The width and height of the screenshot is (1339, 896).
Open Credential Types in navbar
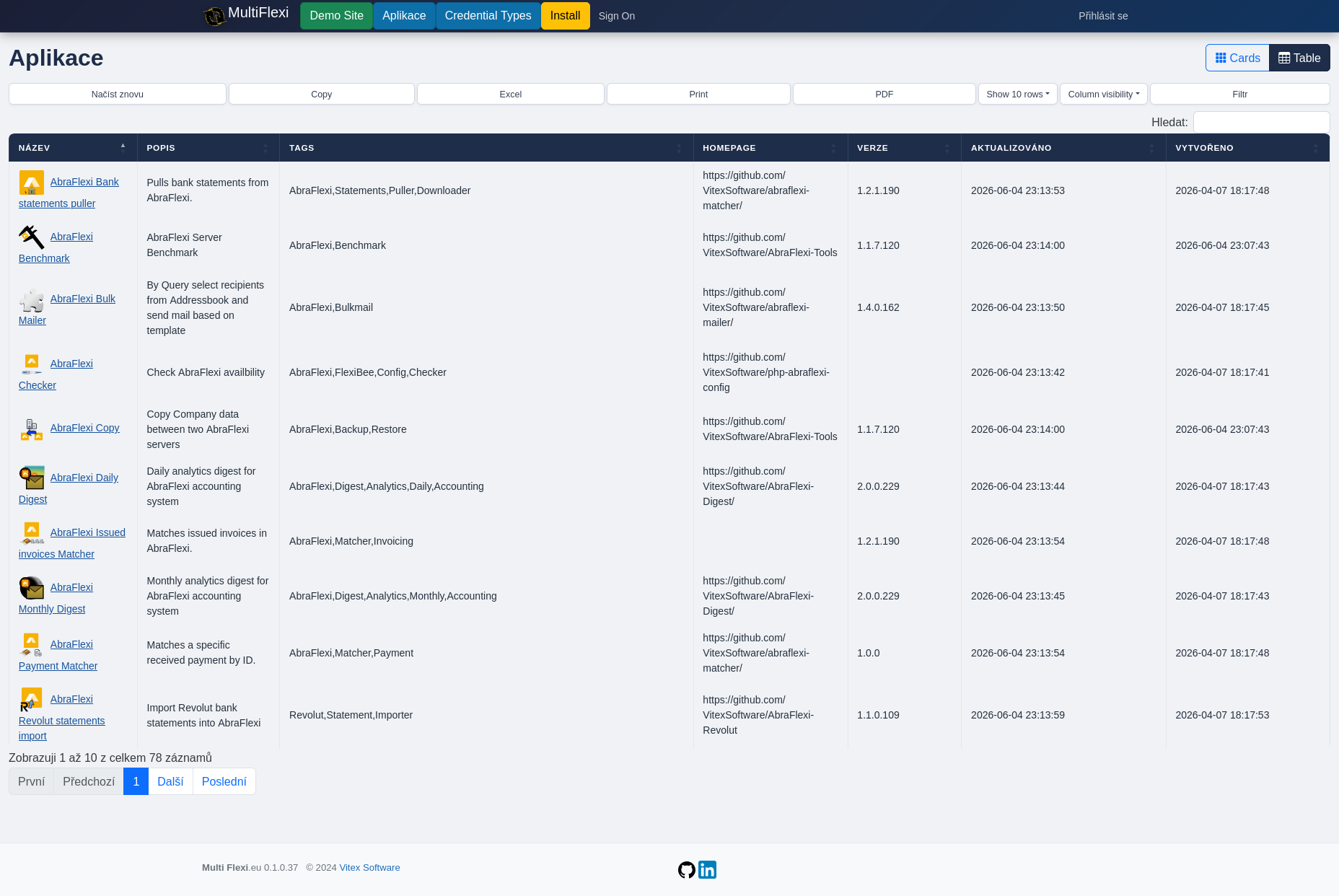click(x=488, y=16)
